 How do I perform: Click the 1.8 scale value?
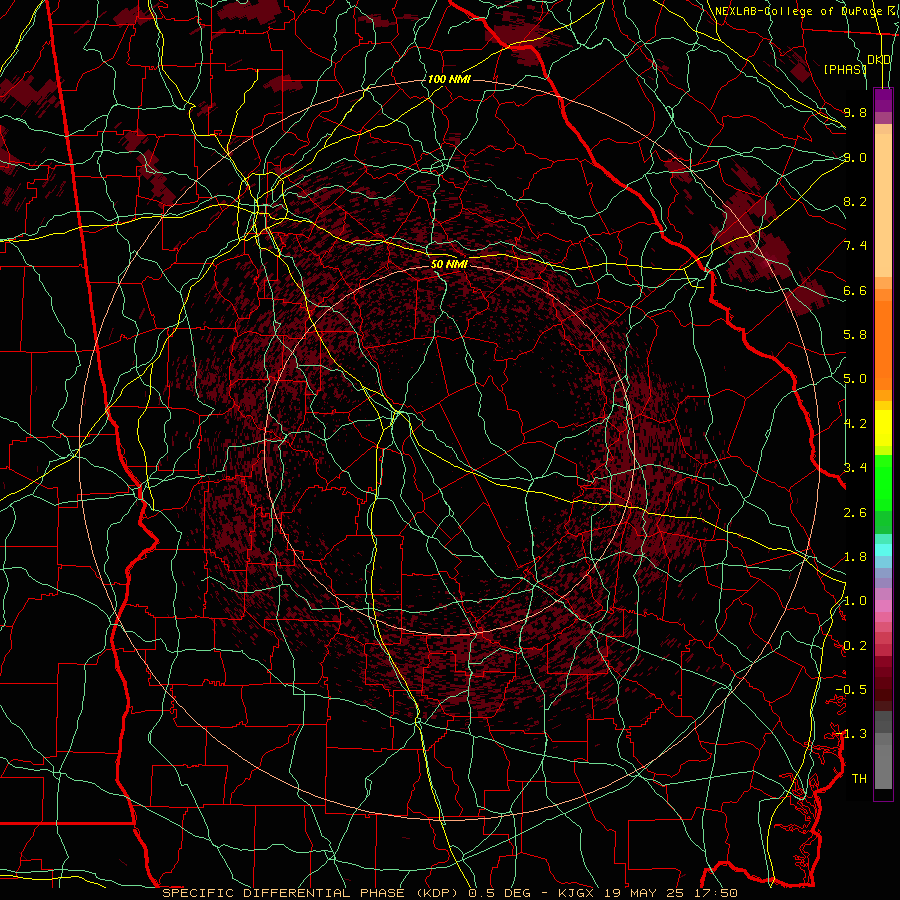(x=855, y=557)
